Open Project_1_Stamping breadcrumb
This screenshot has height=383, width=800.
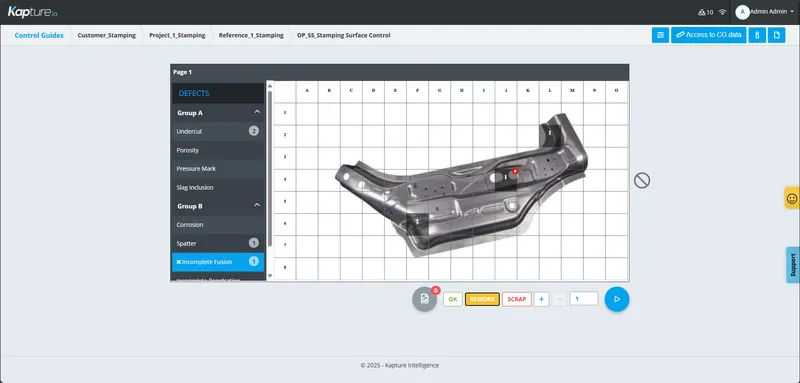(x=177, y=35)
